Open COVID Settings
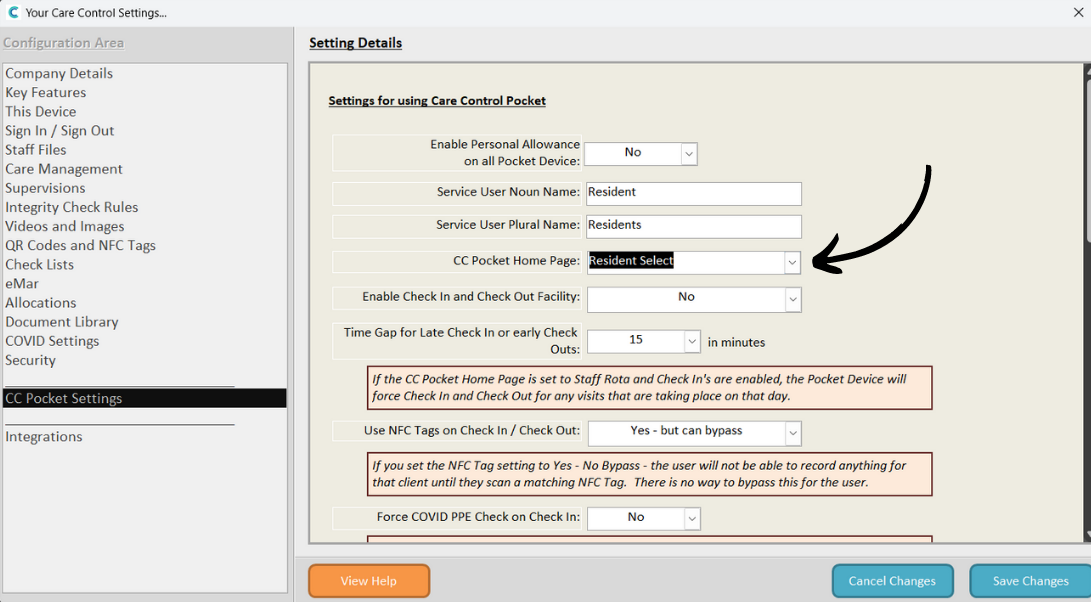Viewport: 1091px width, 602px height. pyautogui.click(x=52, y=341)
